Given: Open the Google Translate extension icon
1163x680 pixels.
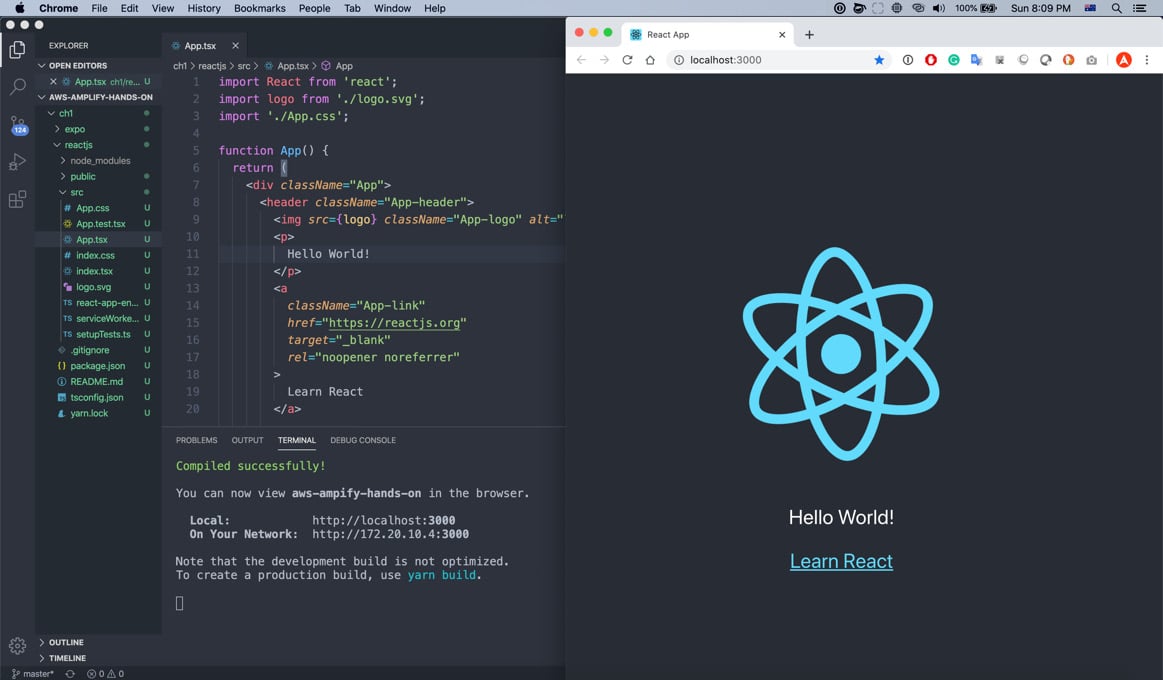Looking at the screenshot, I should [x=977, y=60].
